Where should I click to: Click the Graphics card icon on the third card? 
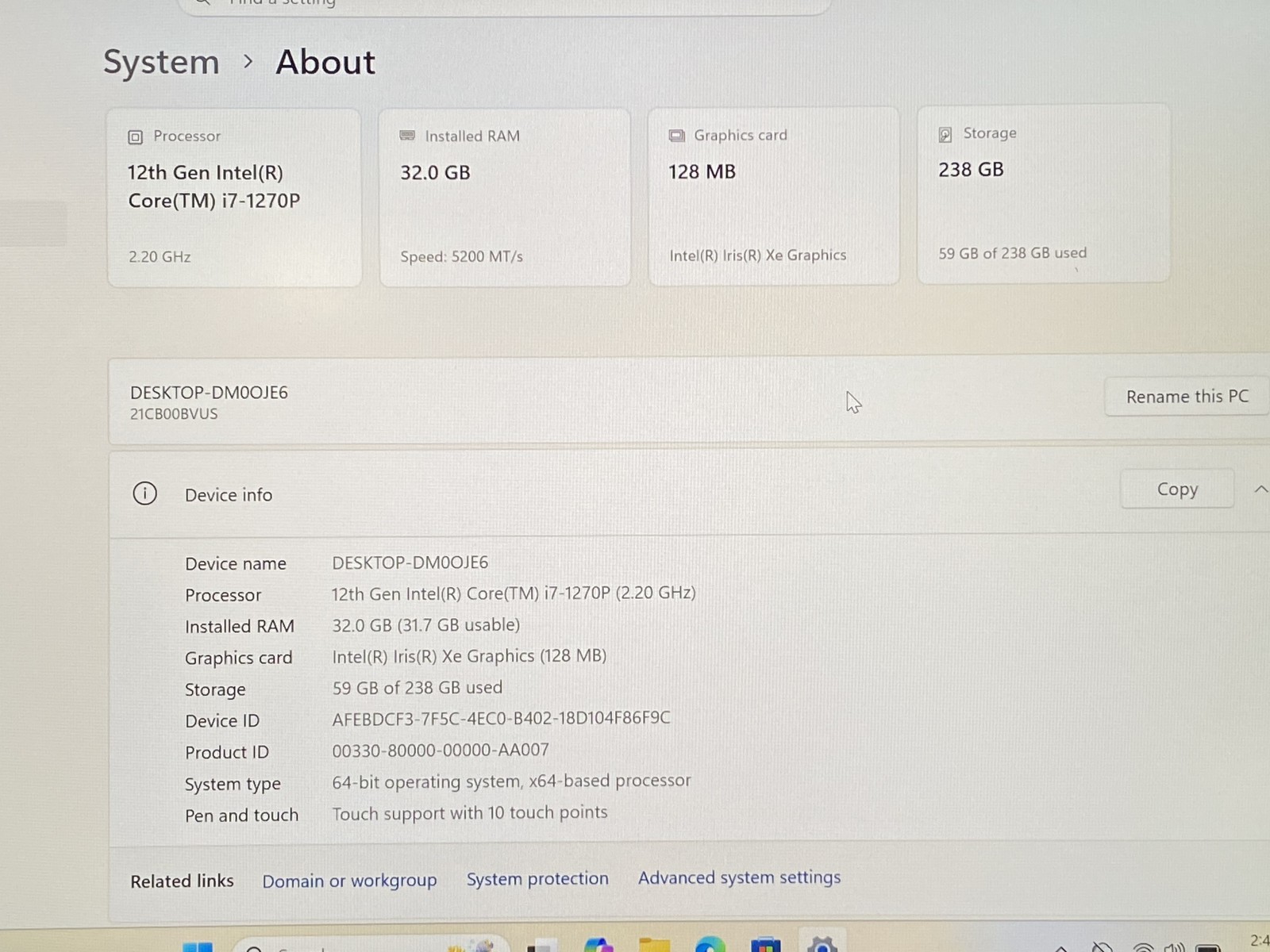tap(676, 136)
